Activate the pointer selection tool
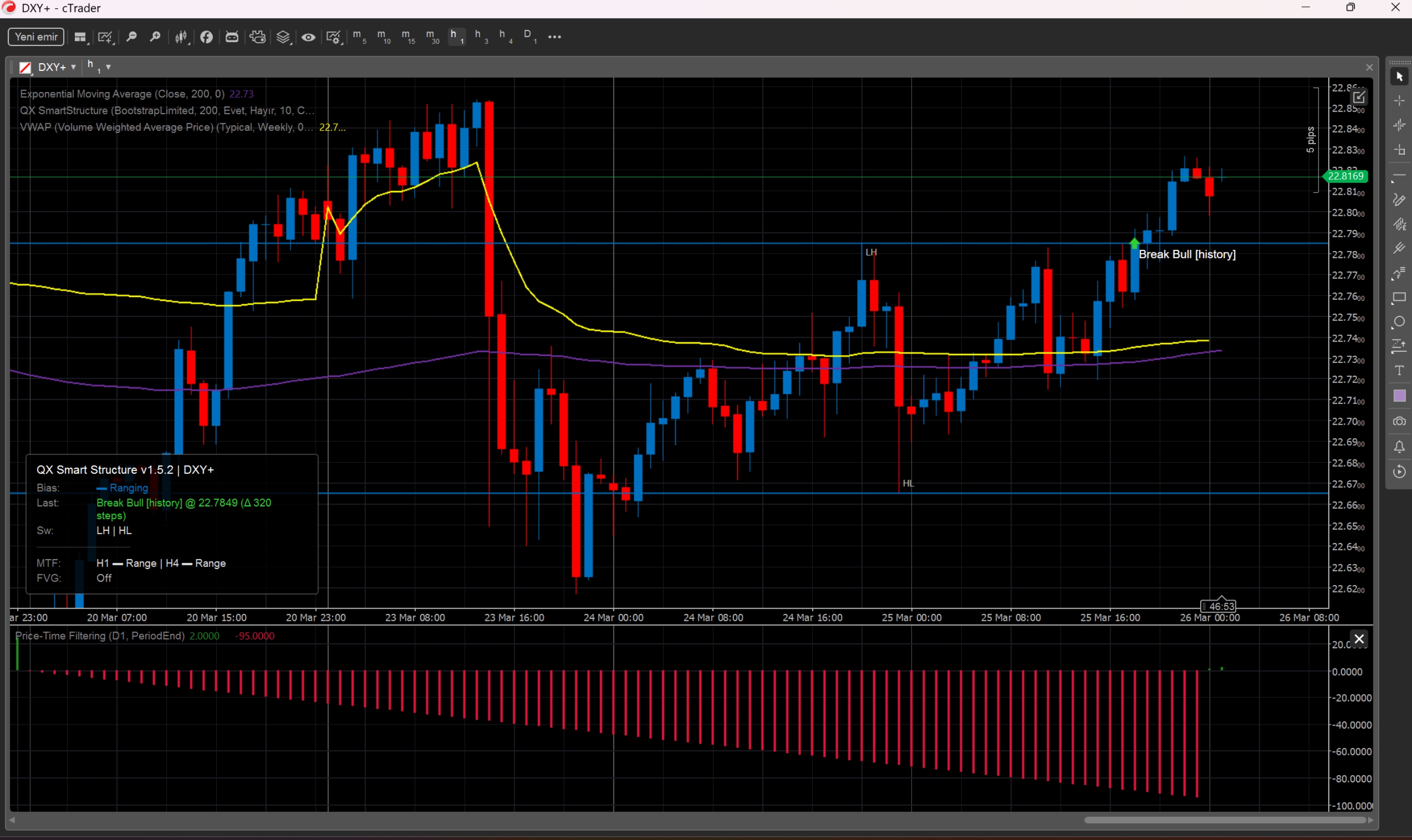The height and width of the screenshot is (840, 1412). (x=1400, y=76)
